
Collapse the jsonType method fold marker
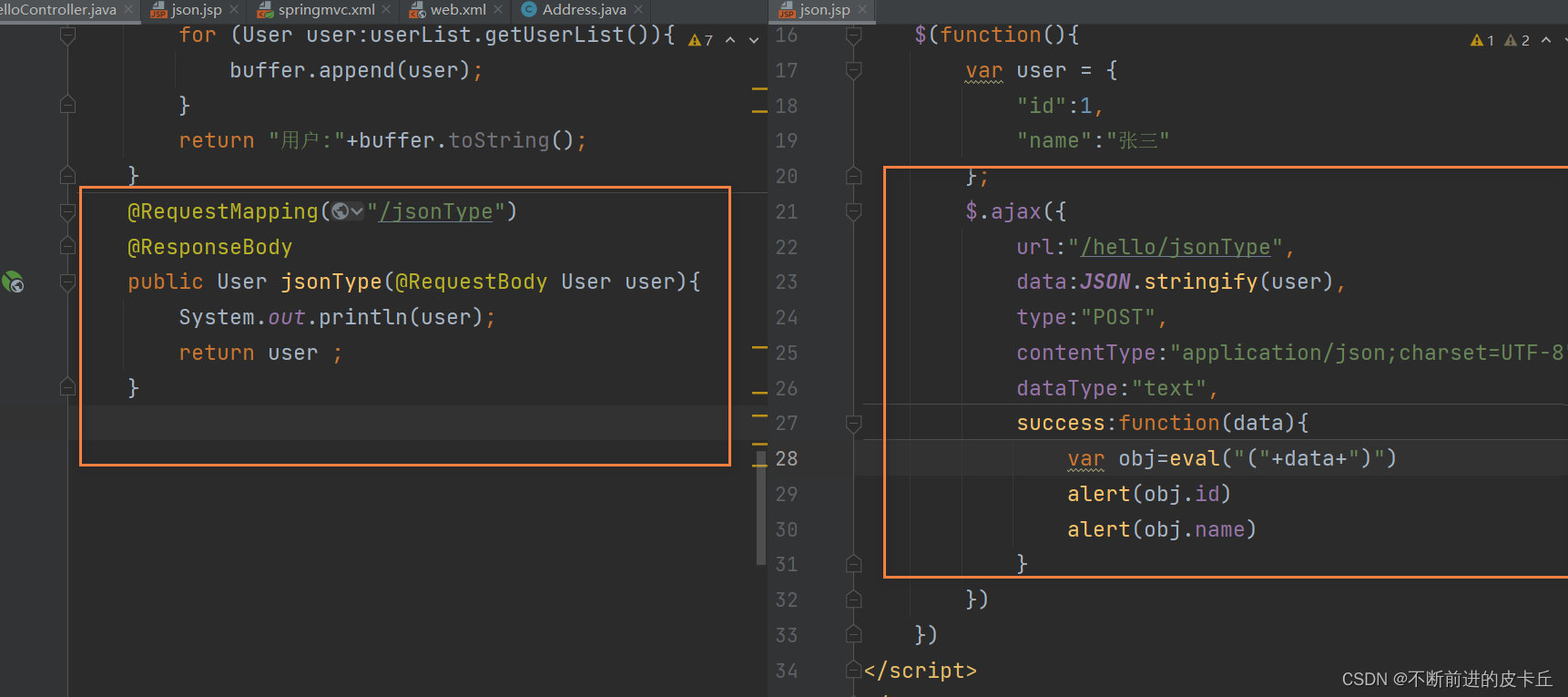click(x=67, y=282)
